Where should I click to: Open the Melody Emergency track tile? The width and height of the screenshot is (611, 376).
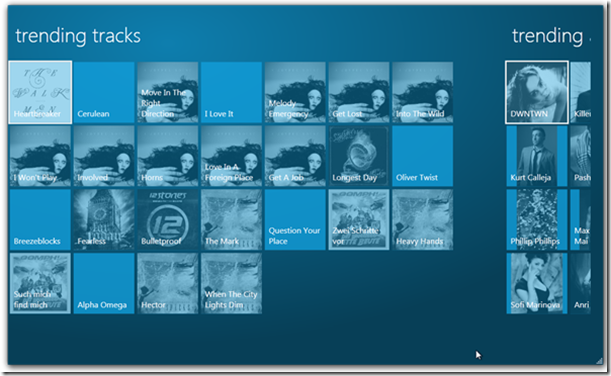tap(295, 92)
